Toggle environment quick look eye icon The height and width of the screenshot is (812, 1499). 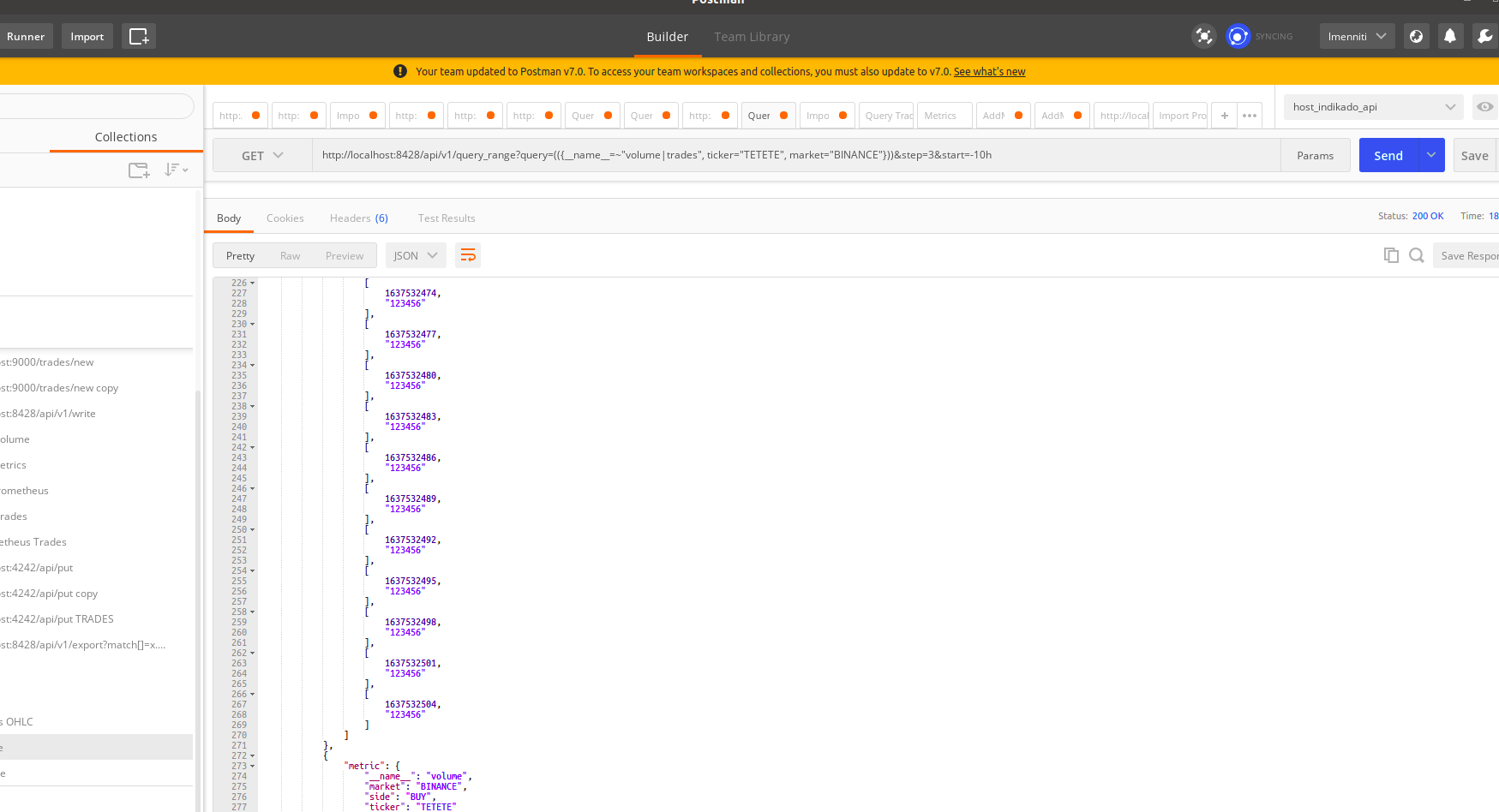click(1485, 107)
